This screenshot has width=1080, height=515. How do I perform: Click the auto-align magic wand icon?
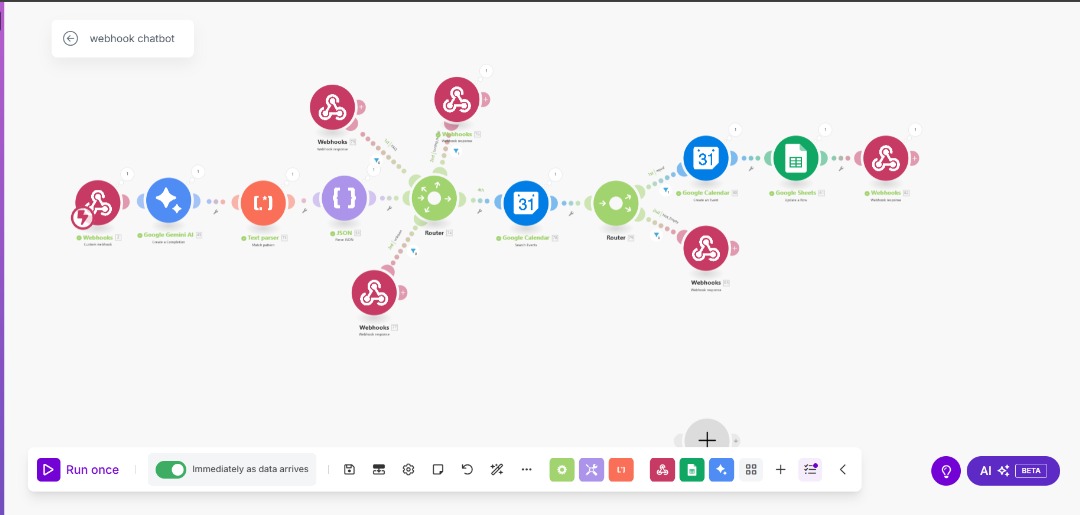pos(497,470)
